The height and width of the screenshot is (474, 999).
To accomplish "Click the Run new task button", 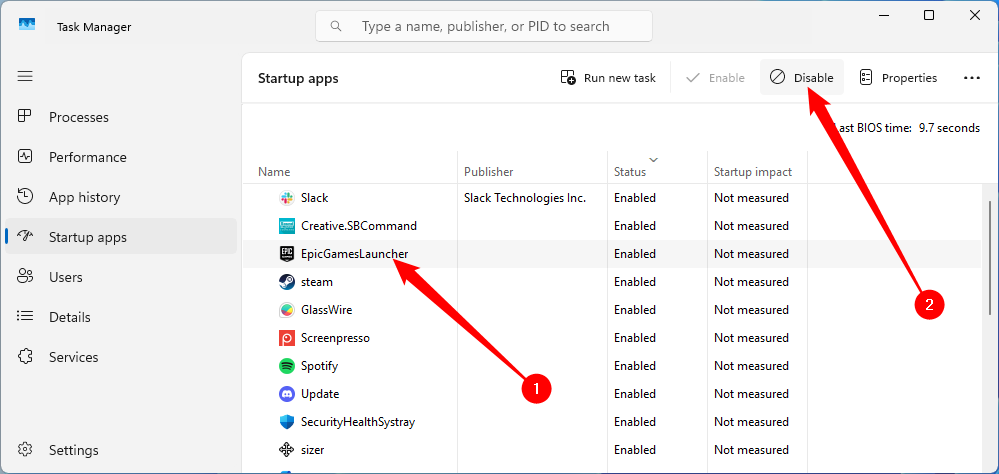I will click(608, 78).
